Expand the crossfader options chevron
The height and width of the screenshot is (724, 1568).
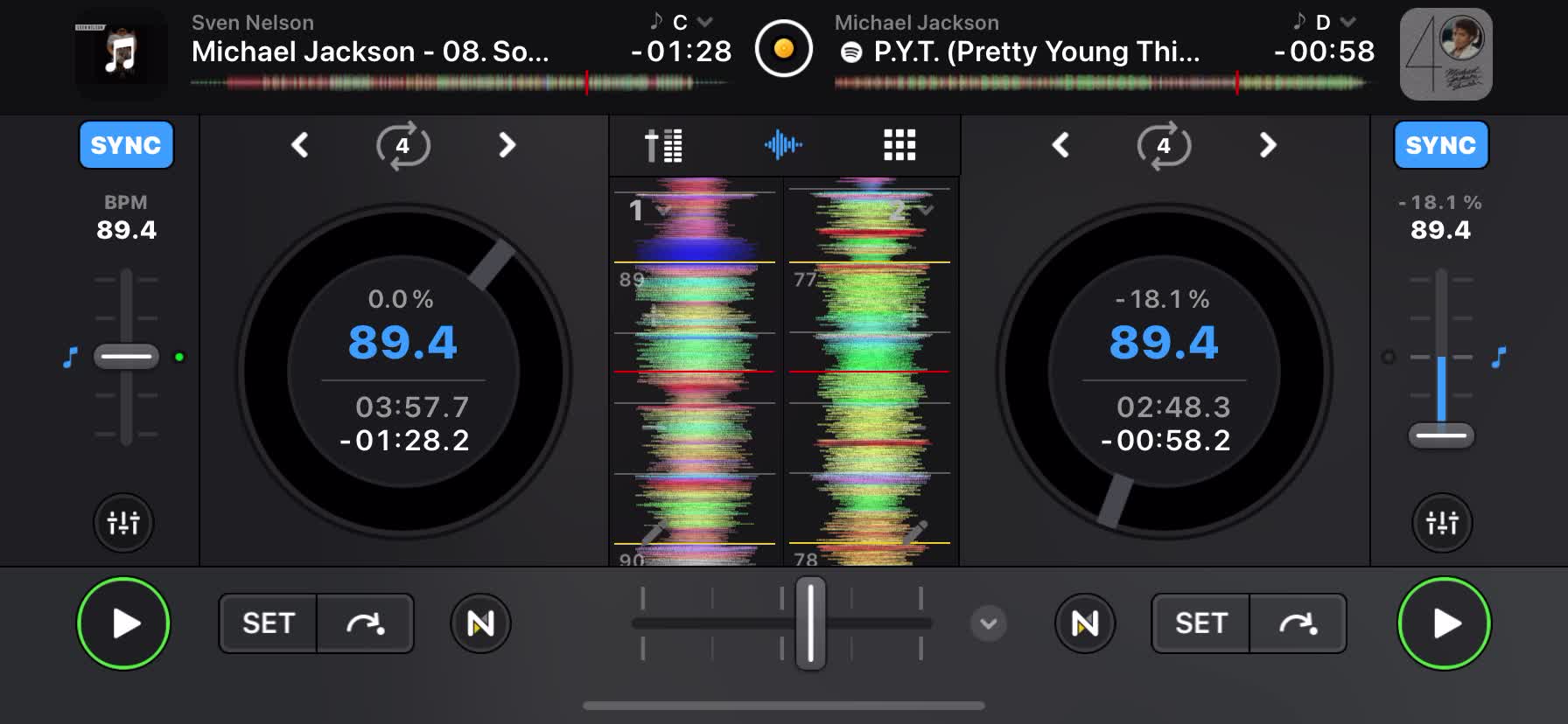989,624
